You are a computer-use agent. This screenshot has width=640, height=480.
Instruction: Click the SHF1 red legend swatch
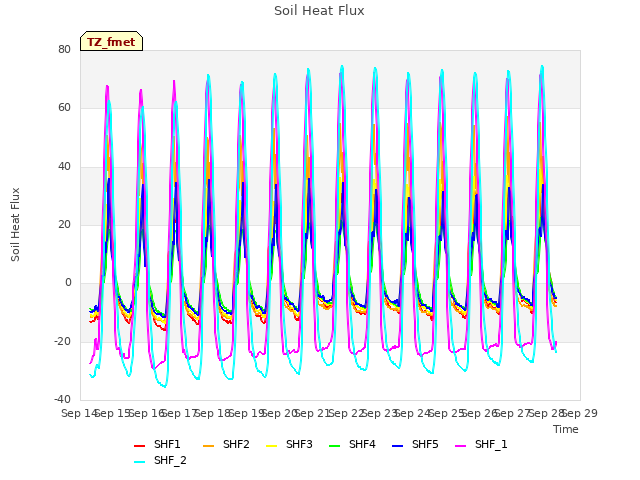[x=140, y=446]
